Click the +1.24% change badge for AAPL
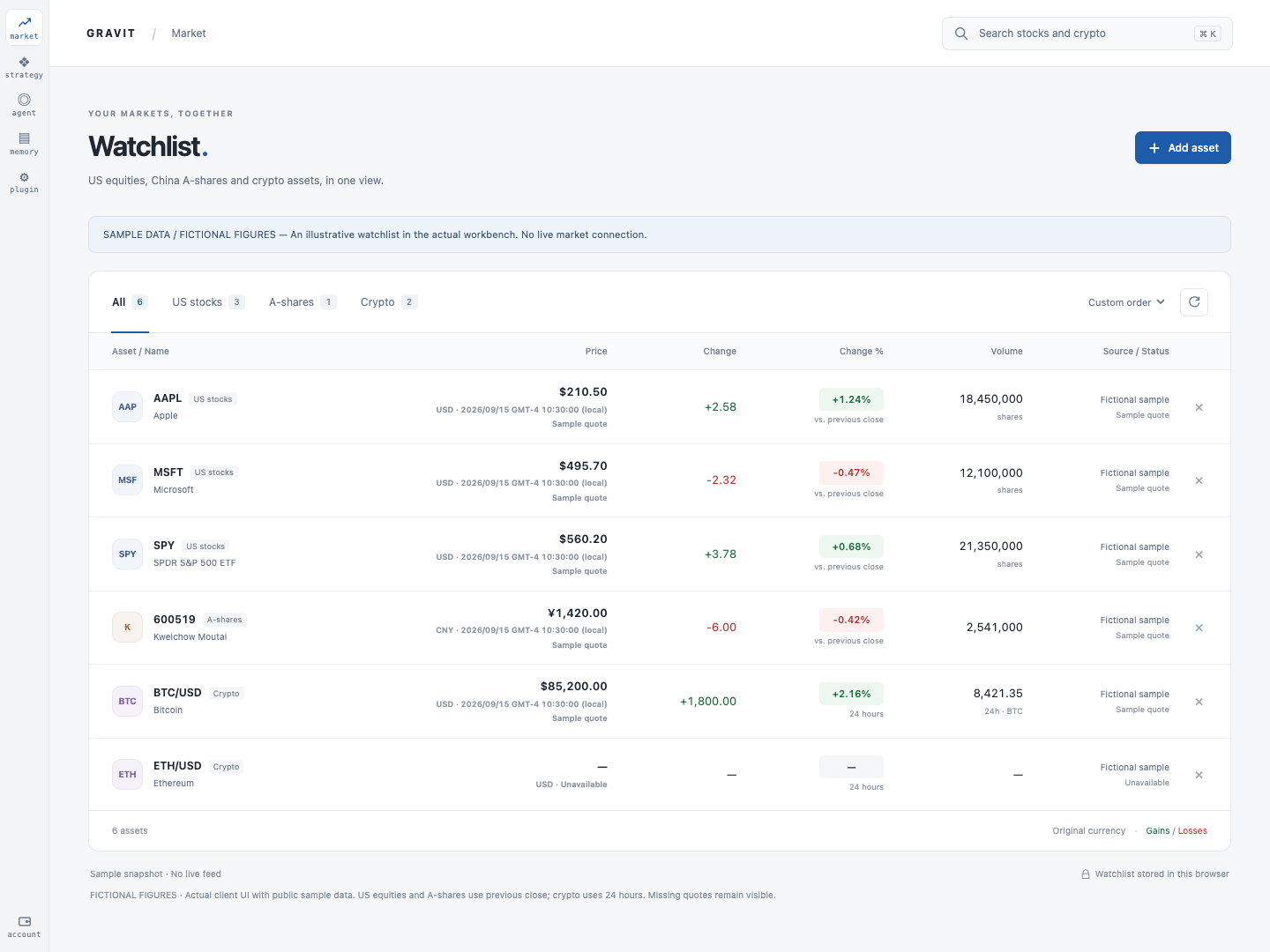 coord(851,399)
